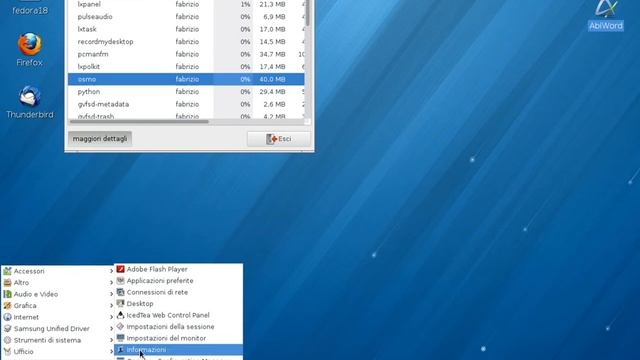Open Audio e Video menu category
Image resolution: width=640 pixels, height=360 pixels.
pyautogui.click(x=58, y=294)
